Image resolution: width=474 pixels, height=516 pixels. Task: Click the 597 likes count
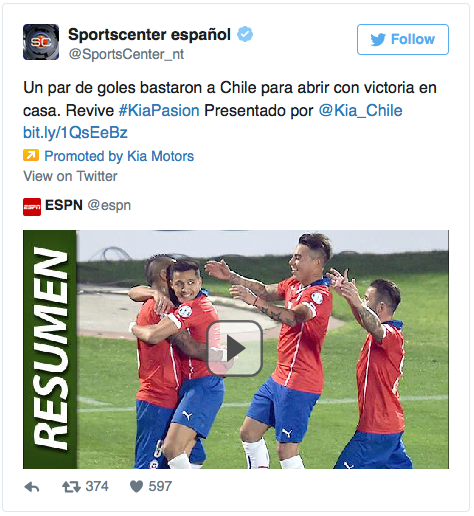(160, 486)
